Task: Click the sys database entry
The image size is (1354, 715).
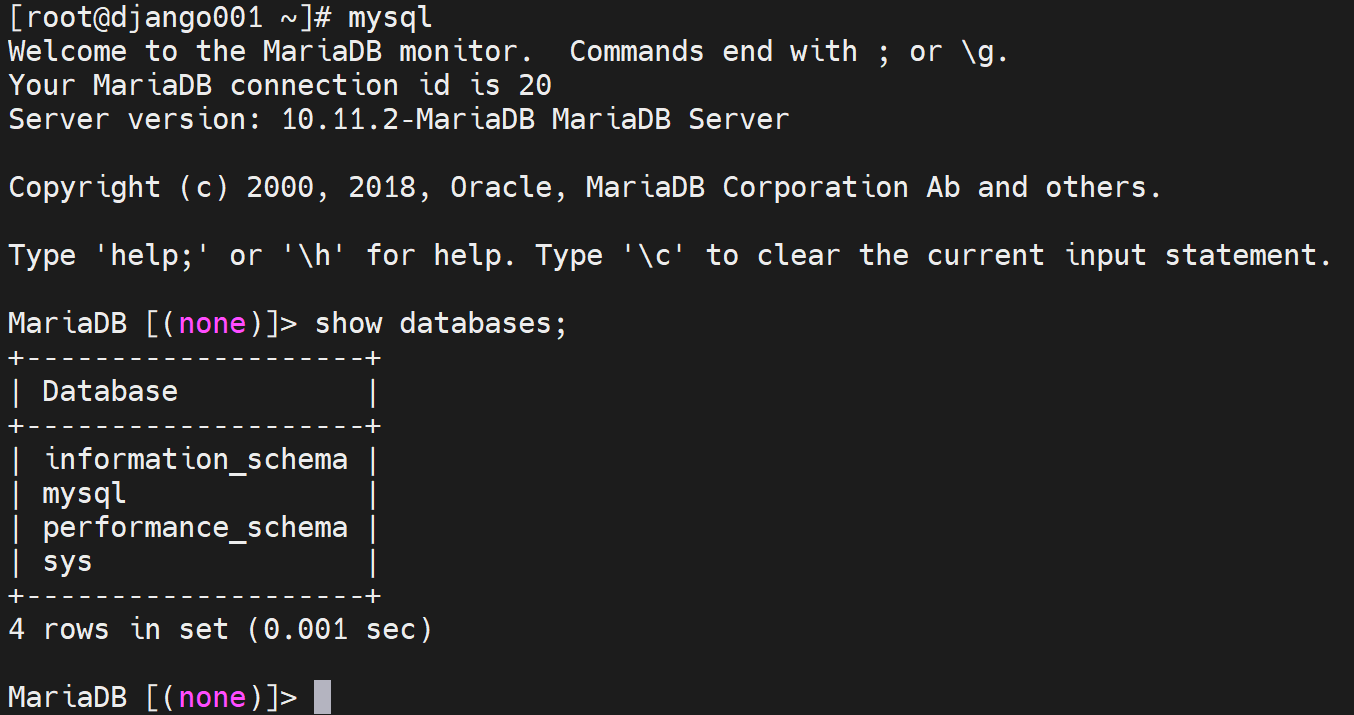Action: tap(67, 562)
